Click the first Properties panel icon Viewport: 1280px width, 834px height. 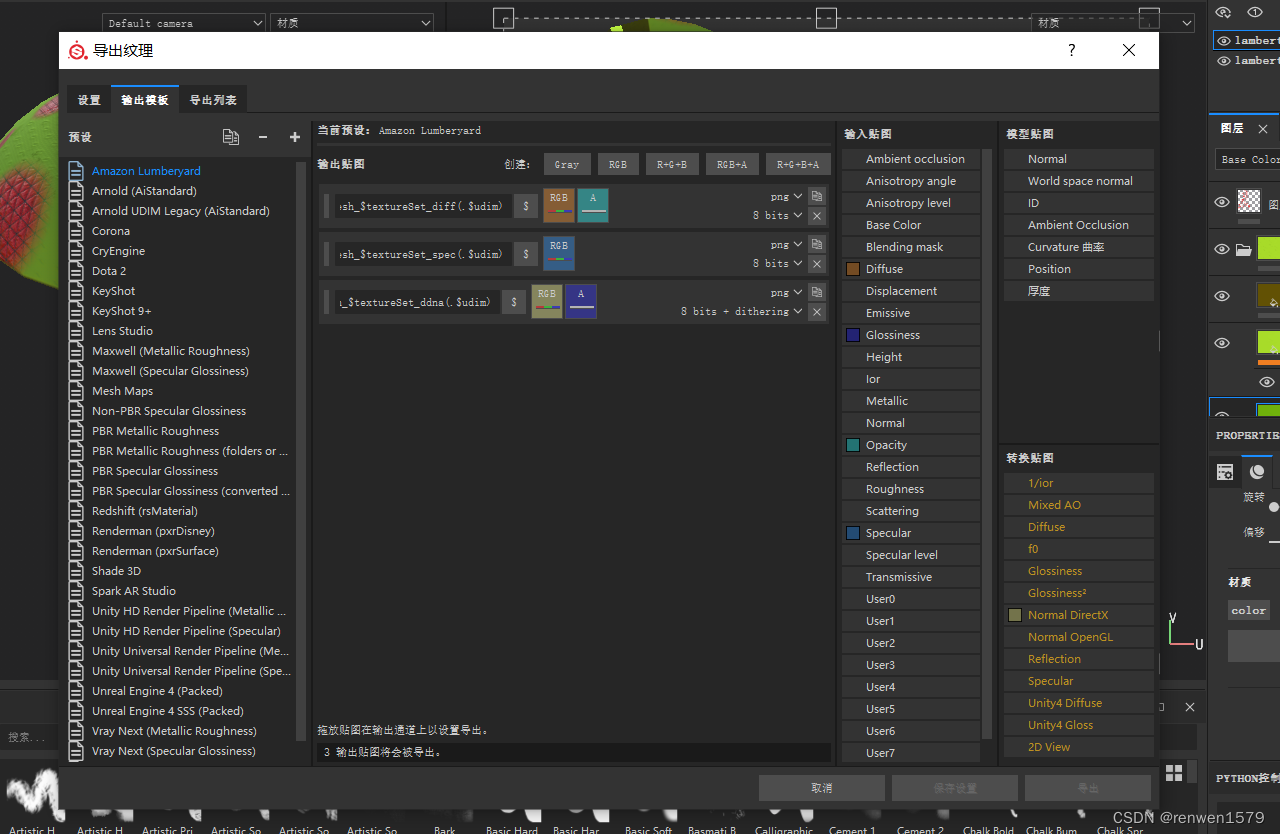tap(1225, 472)
